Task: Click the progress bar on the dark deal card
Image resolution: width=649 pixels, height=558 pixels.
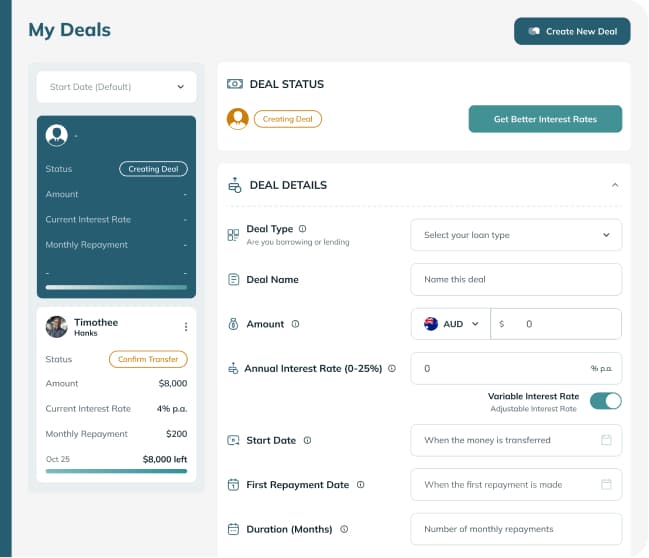Action: [116, 287]
